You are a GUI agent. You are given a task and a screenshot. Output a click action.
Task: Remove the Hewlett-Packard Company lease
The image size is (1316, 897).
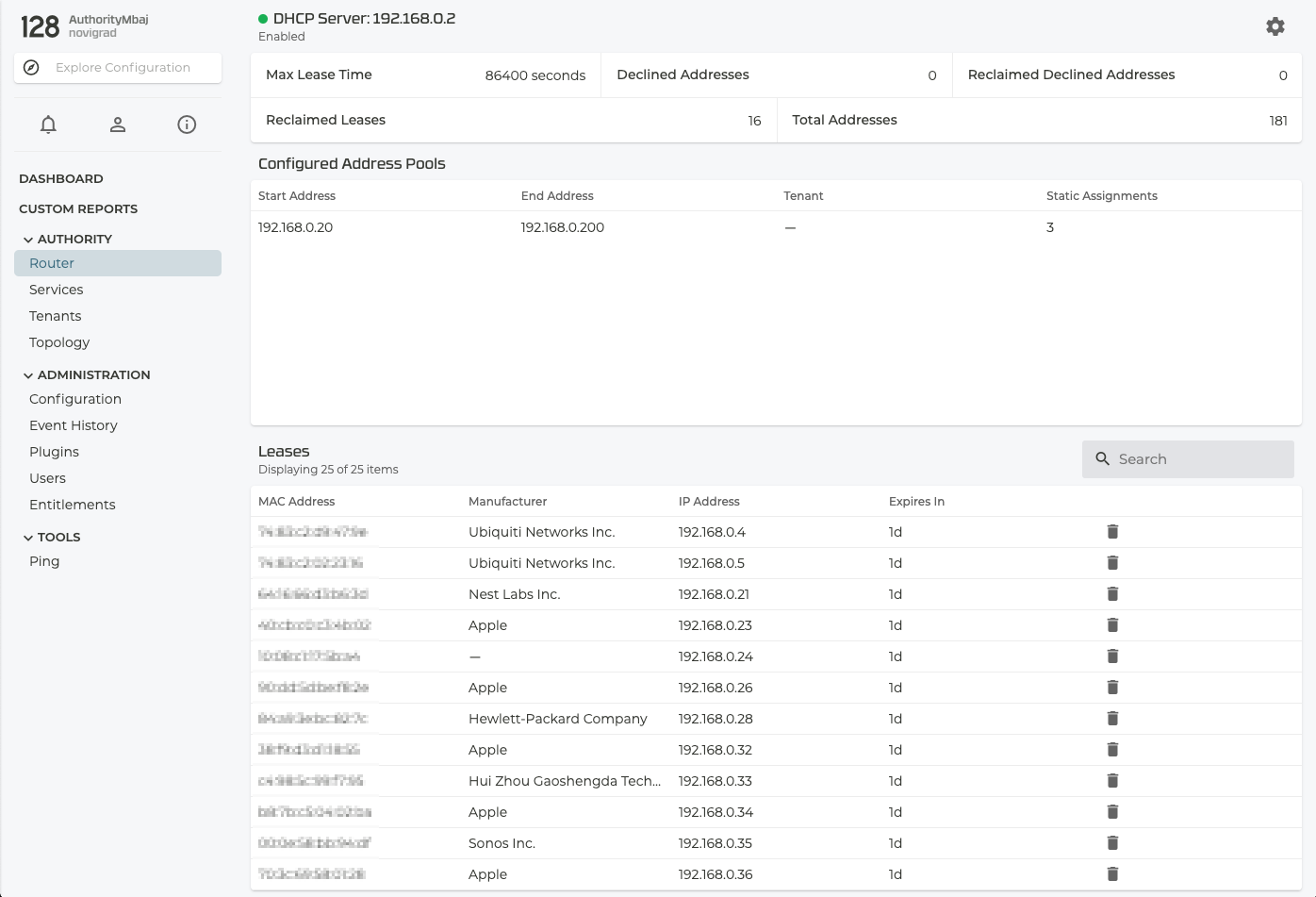coord(1112,719)
